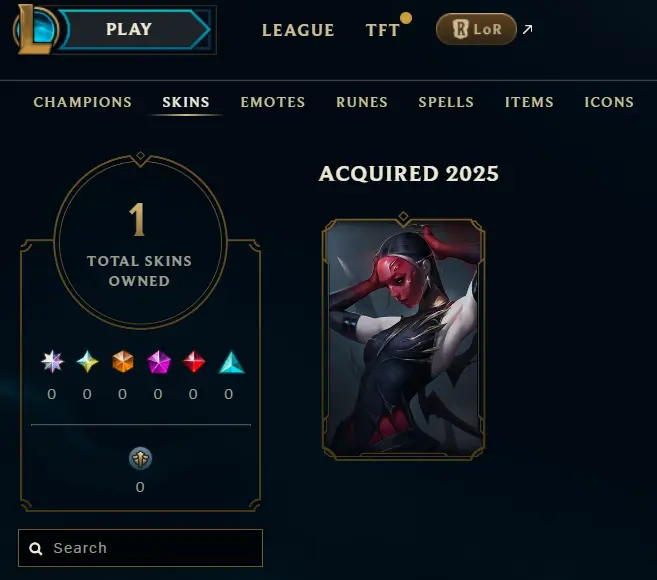
Task: Click the teal triangle gem icon
Action: click(x=231, y=362)
